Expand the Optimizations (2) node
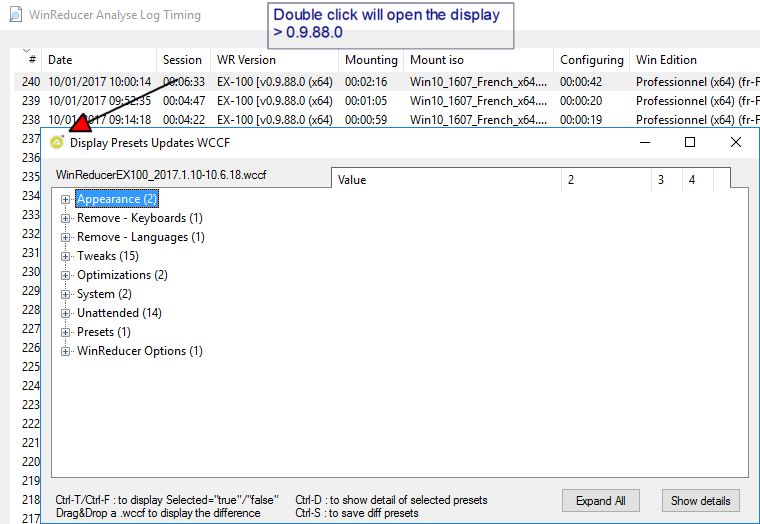 click(65, 275)
